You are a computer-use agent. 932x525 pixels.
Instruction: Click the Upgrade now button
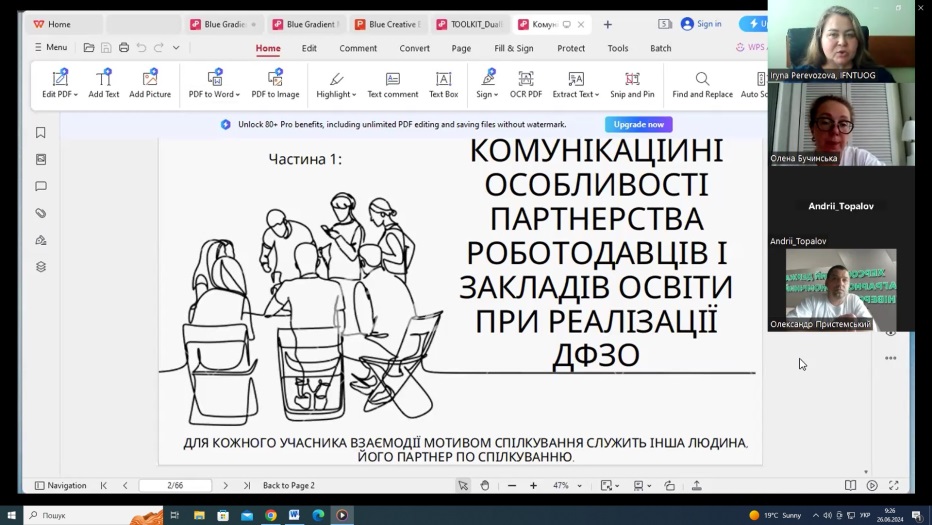pyautogui.click(x=638, y=125)
